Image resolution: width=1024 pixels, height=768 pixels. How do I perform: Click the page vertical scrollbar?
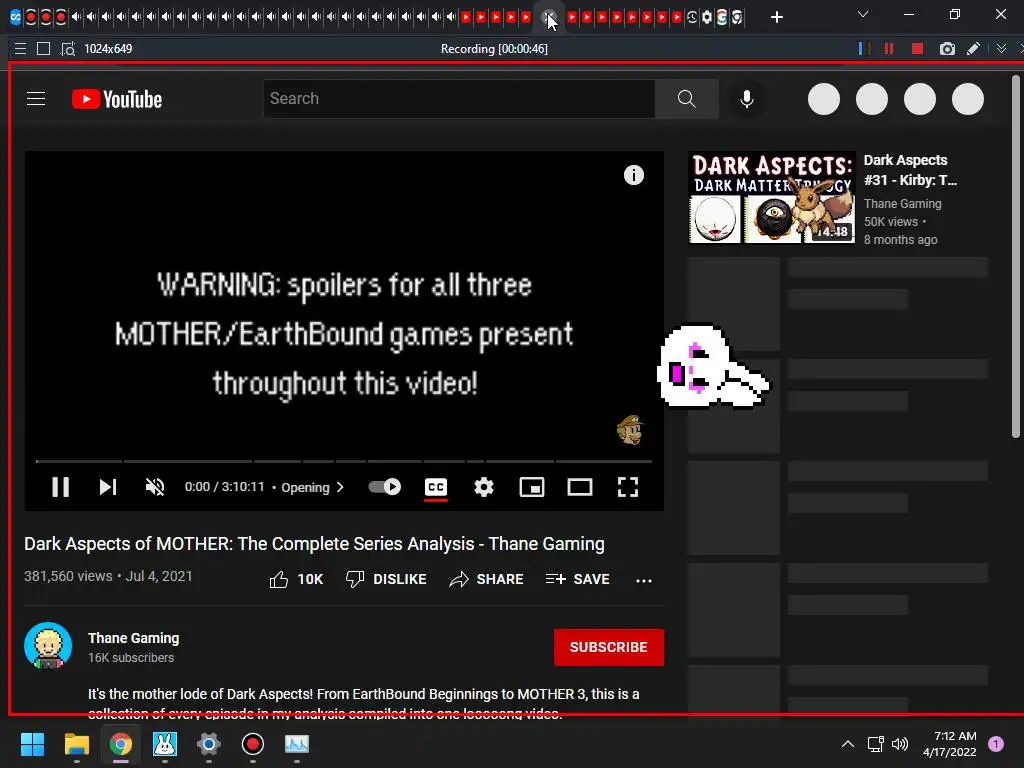(1016, 257)
